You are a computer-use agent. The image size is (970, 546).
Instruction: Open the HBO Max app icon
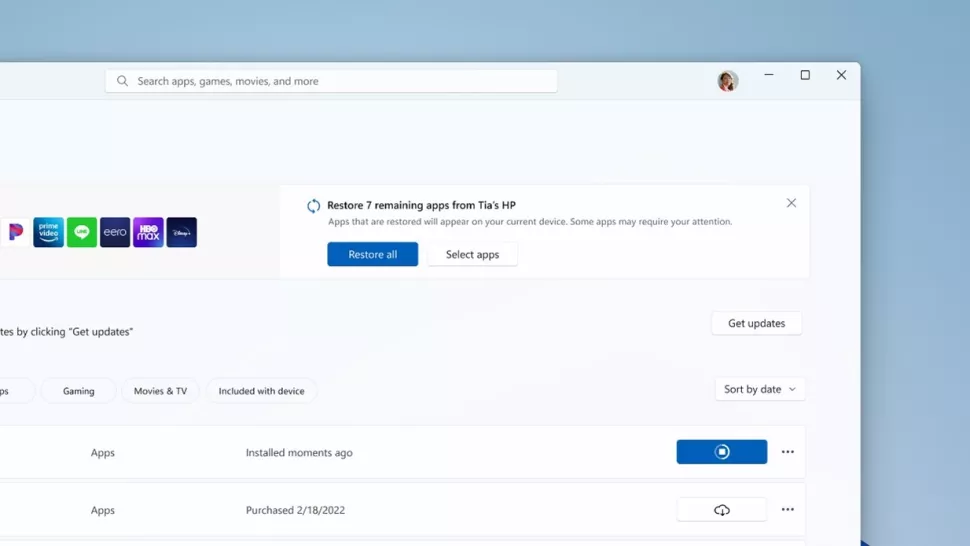coord(148,232)
